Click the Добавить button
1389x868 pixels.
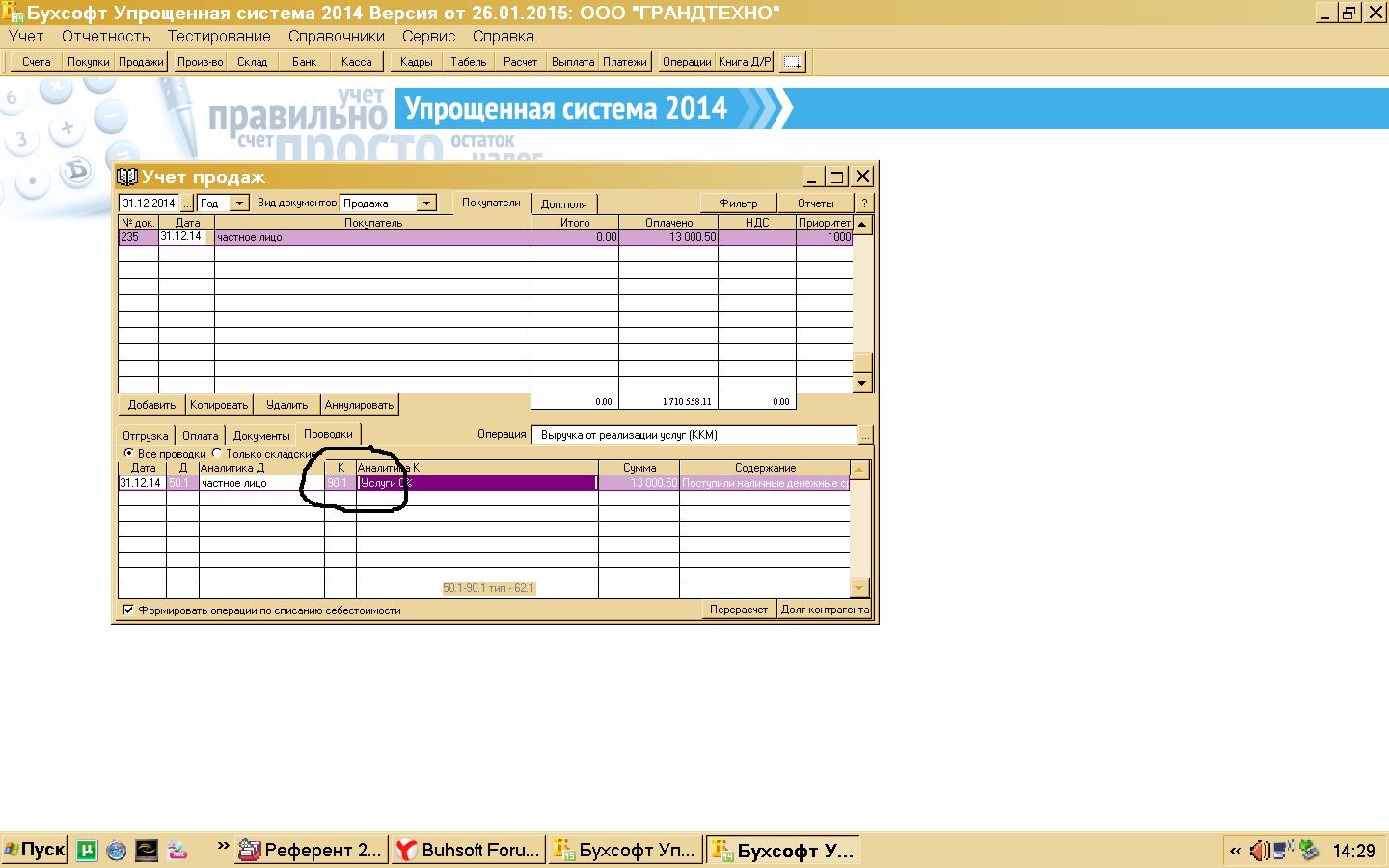tap(151, 405)
